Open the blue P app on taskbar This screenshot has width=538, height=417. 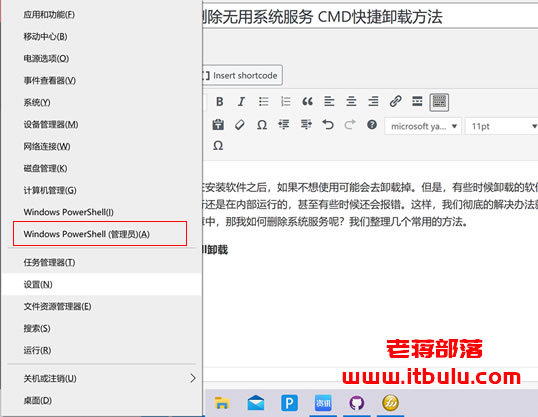pyautogui.click(x=289, y=403)
